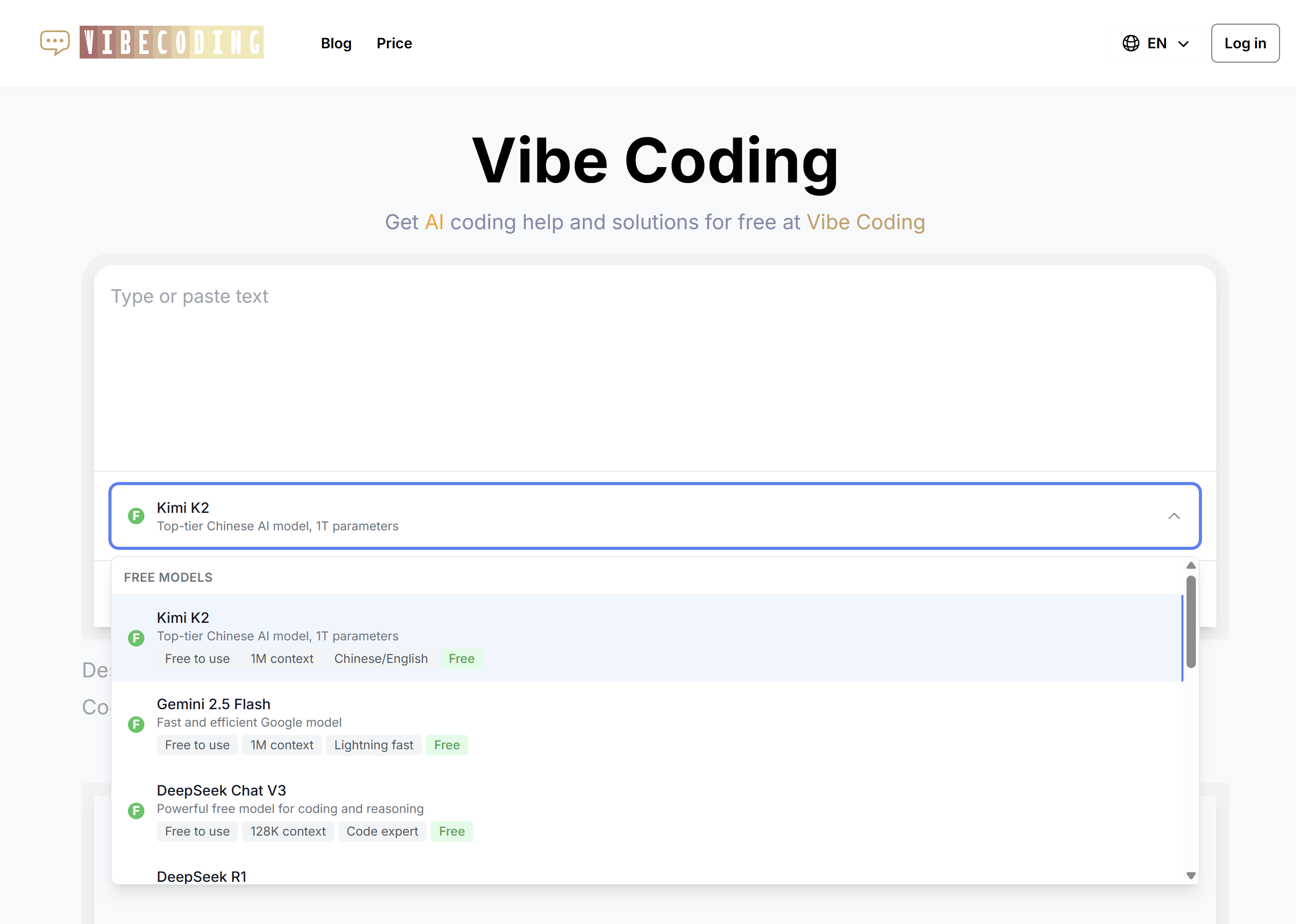Viewport: 1296px width, 924px height.
Task: Click Free to use tag on DeepSeek Chat V3
Action: [197, 831]
